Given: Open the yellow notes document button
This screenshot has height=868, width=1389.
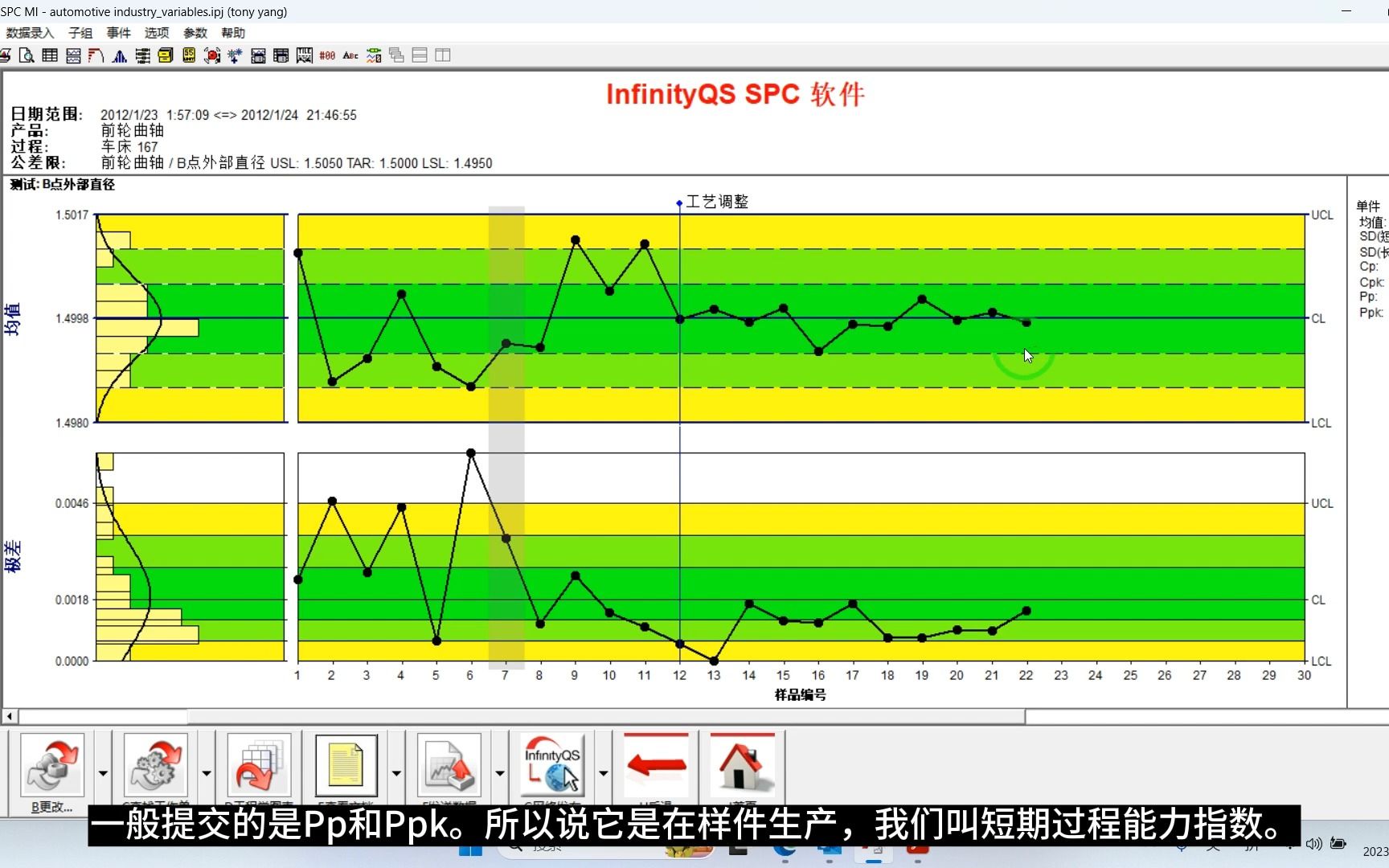Looking at the screenshot, I should pyautogui.click(x=346, y=765).
